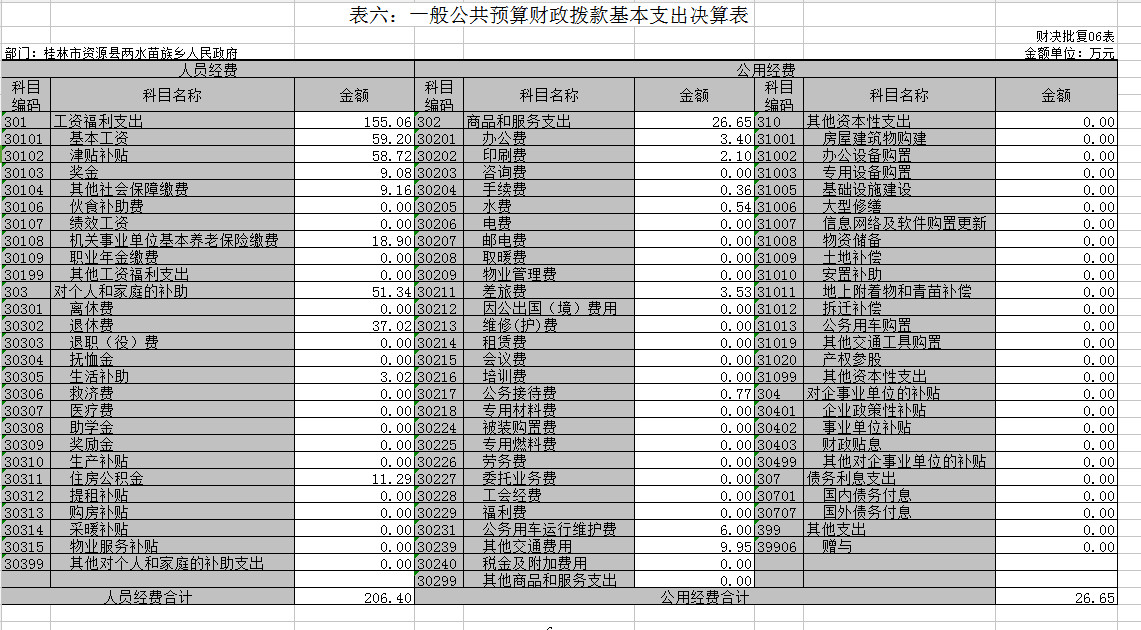
Task: Click the 住房公积金 cell
Action: pos(106,479)
